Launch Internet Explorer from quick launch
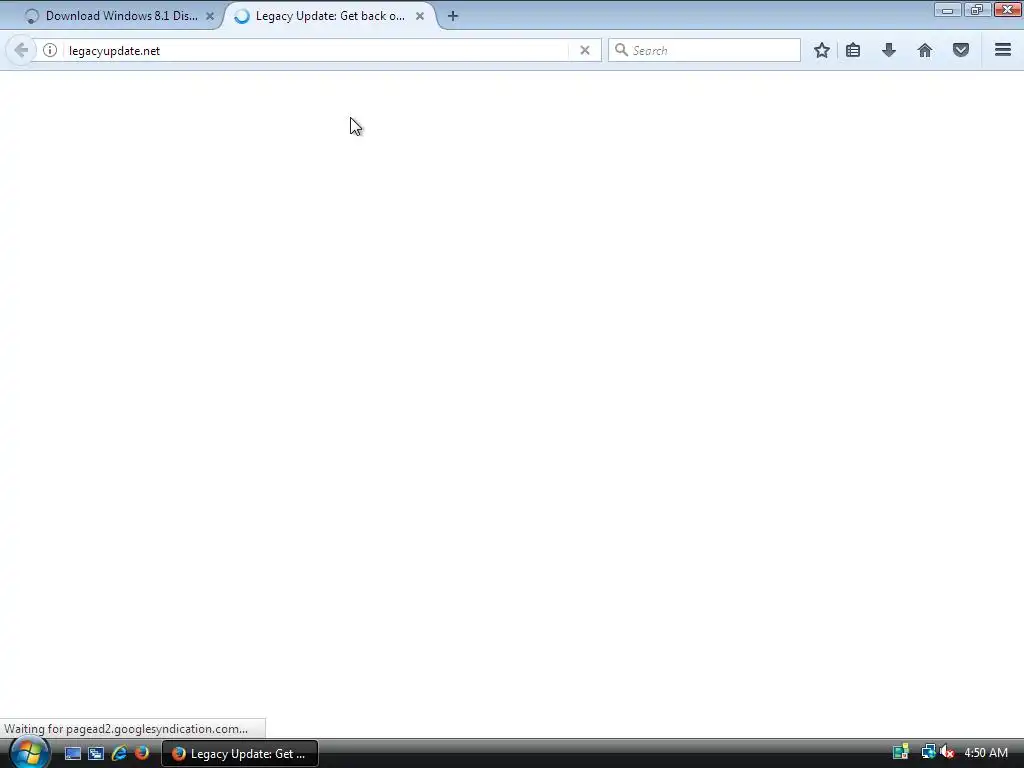Image resolution: width=1024 pixels, height=768 pixels. pyautogui.click(x=119, y=753)
